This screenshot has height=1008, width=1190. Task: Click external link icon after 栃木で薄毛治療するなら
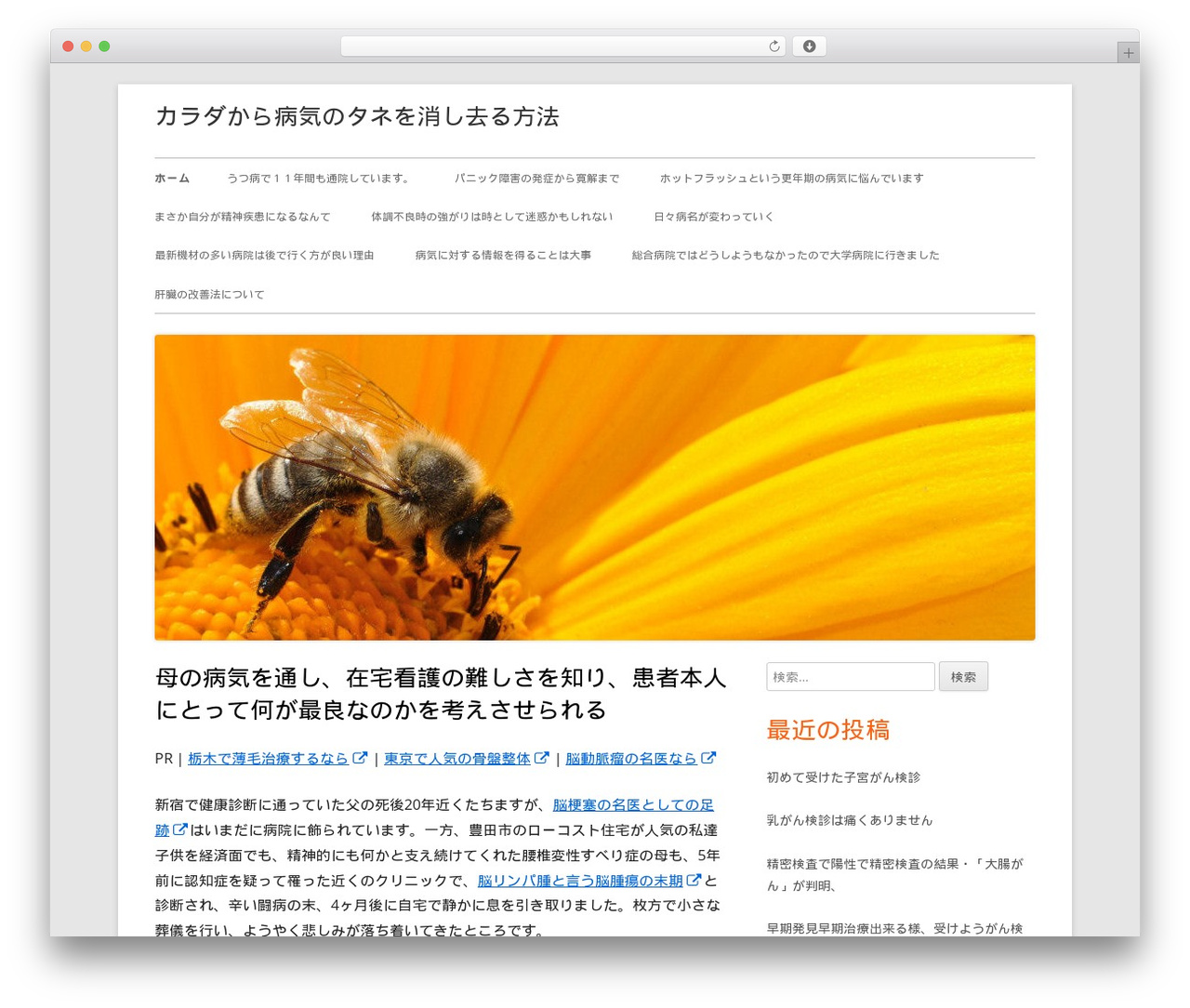click(360, 758)
